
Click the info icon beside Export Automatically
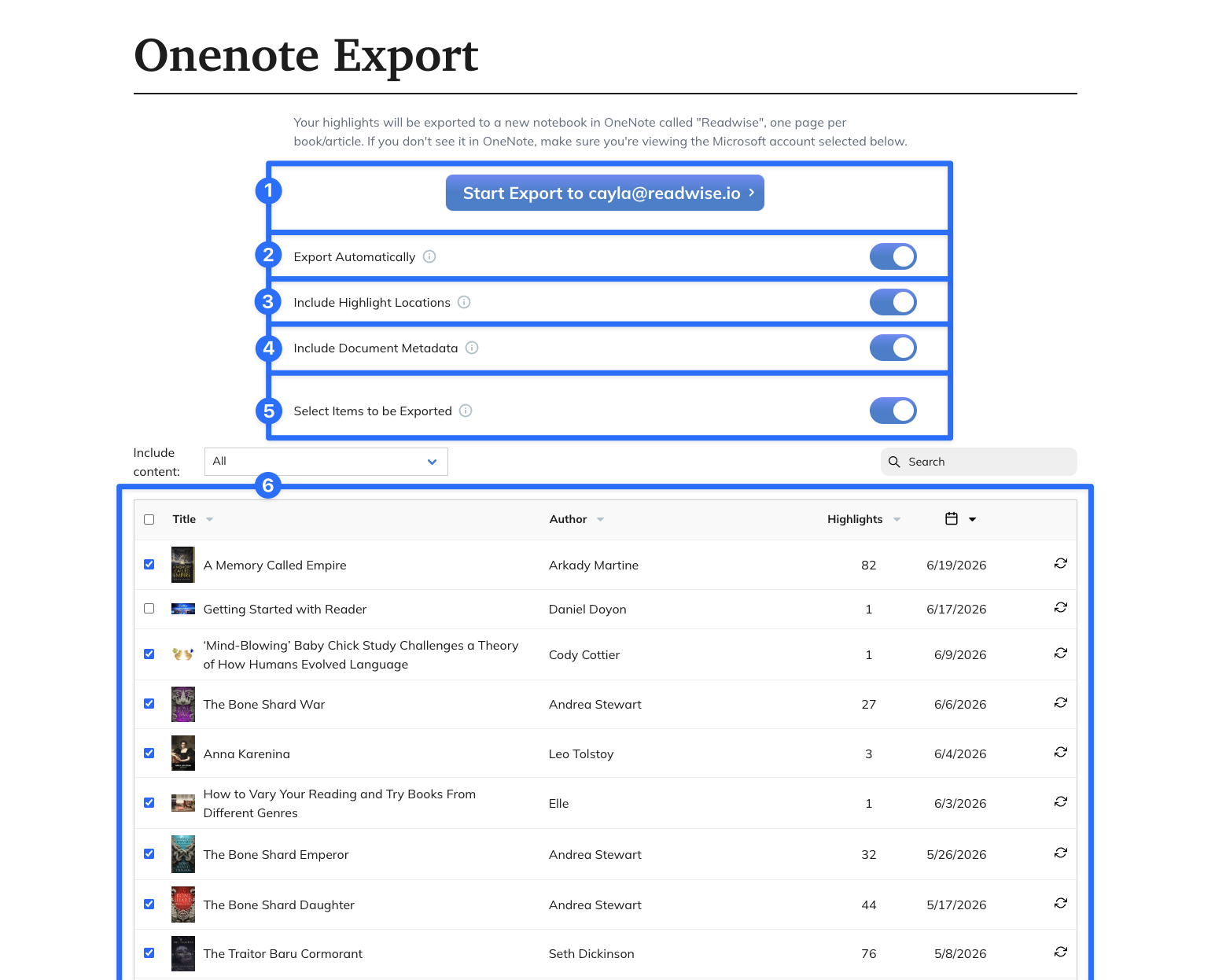coord(429,256)
